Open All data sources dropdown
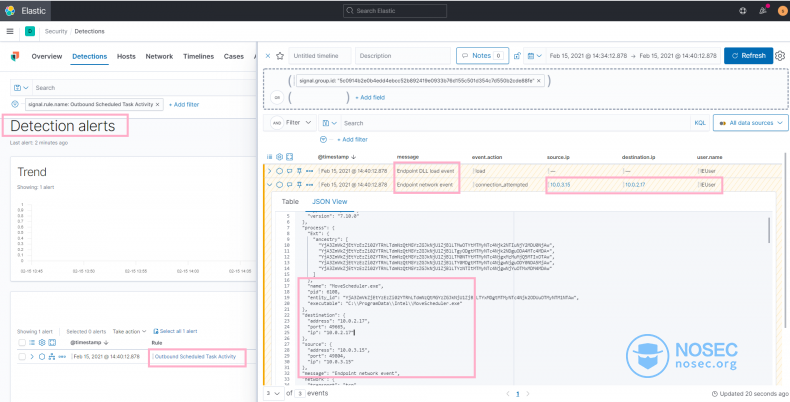The height and width of the screenshot is (402, 790). [x=750, y=122]
